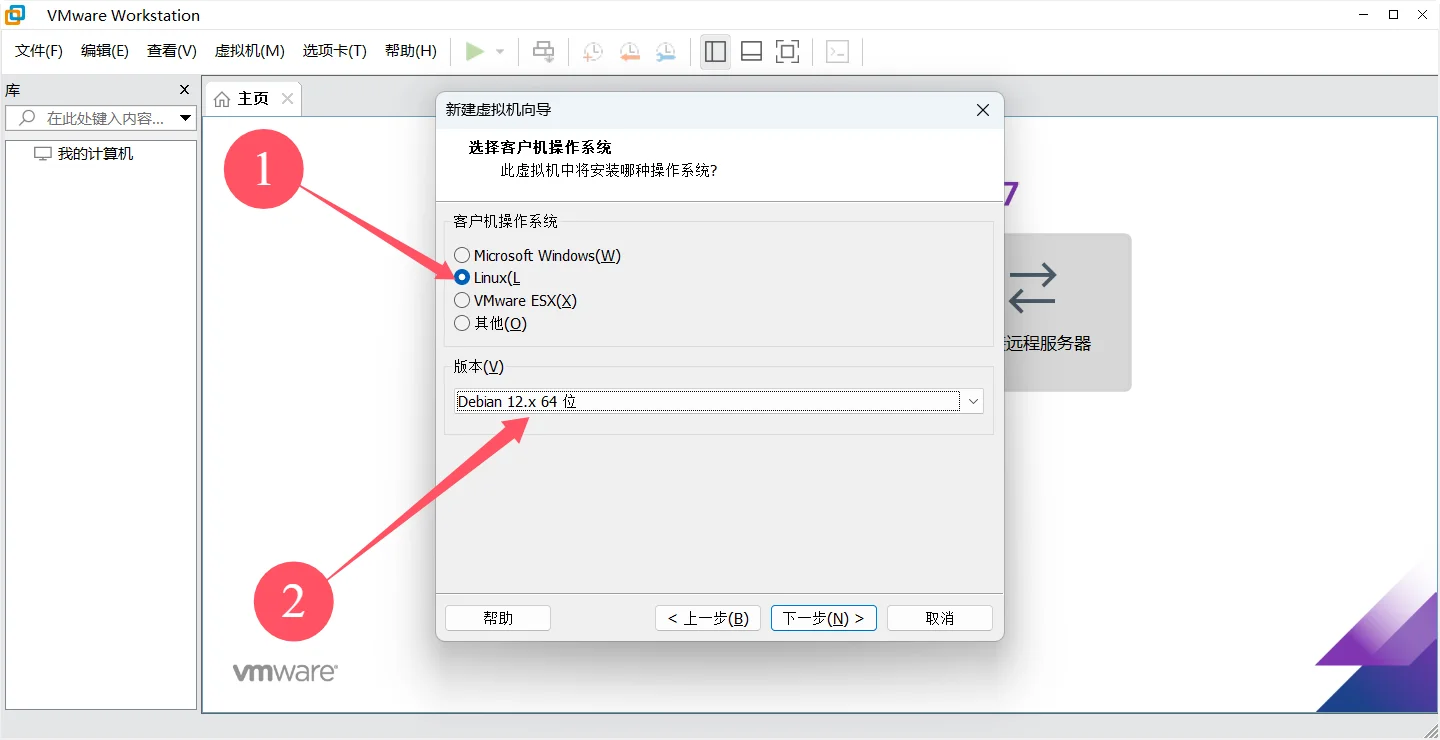Select the Microsoft Windows radio button
The width and height of the screenshot is (1440, 740).
point(462,256)
